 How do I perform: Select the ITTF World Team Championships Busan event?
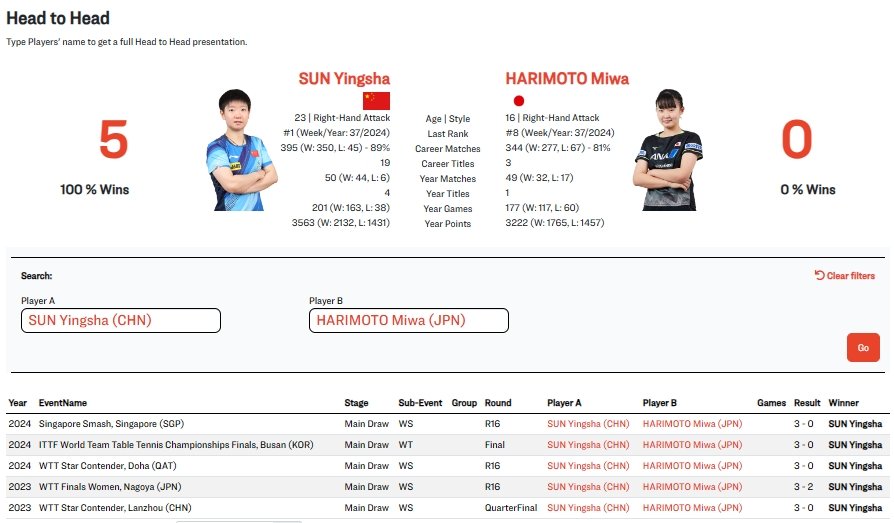176,445
